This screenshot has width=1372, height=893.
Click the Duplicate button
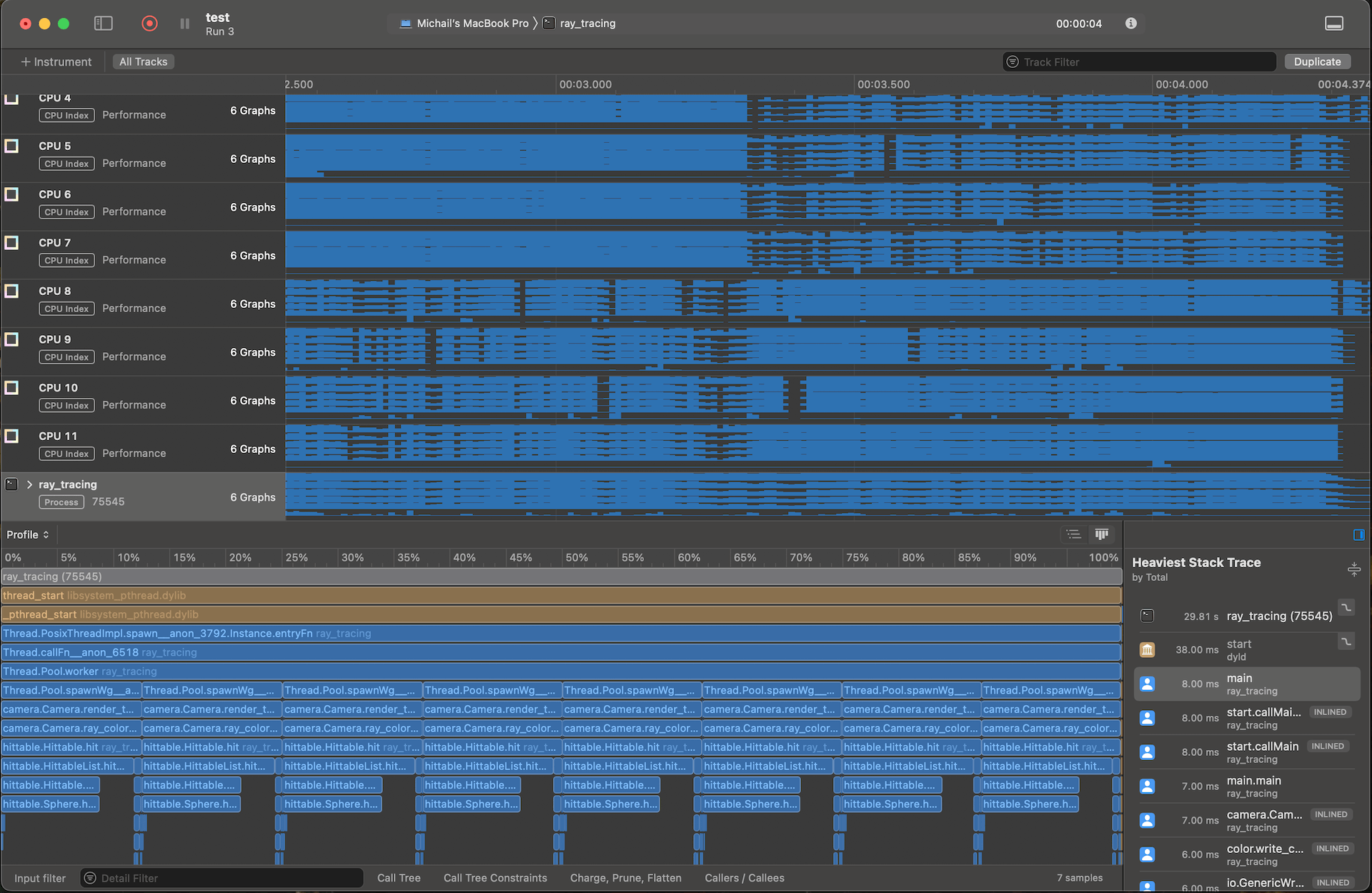click(x=1317, y=62)
